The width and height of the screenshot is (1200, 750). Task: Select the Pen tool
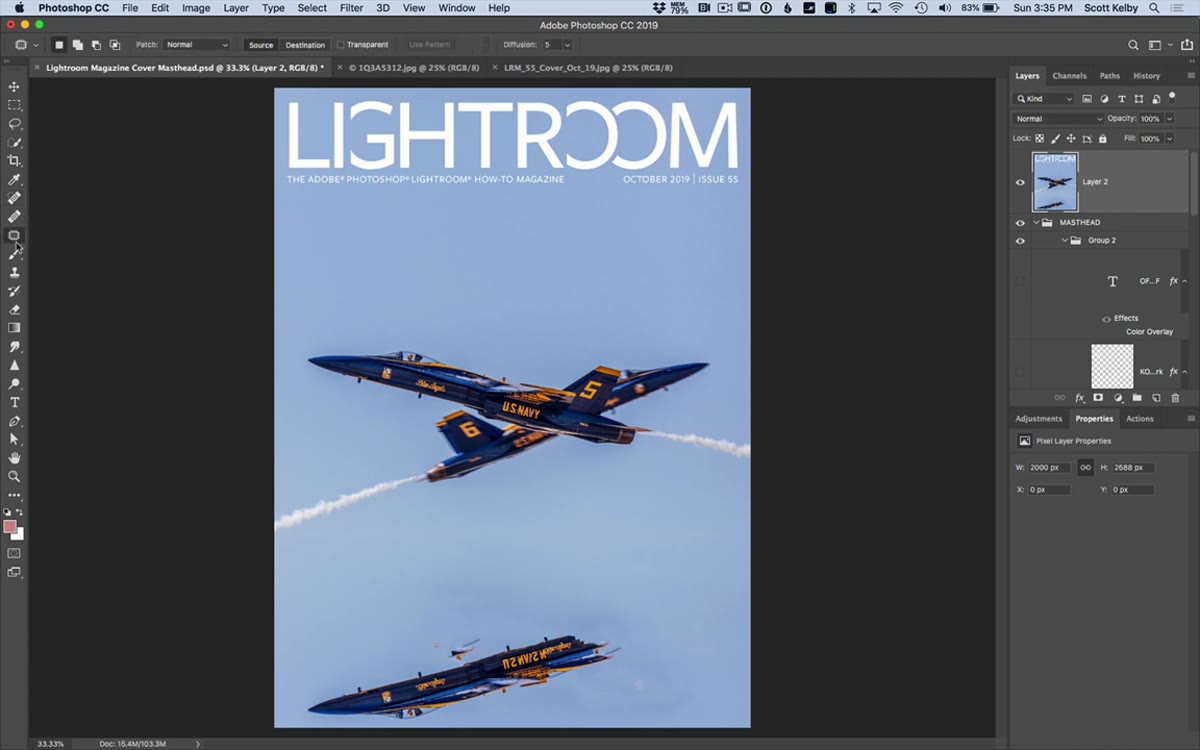coord(14,420)
